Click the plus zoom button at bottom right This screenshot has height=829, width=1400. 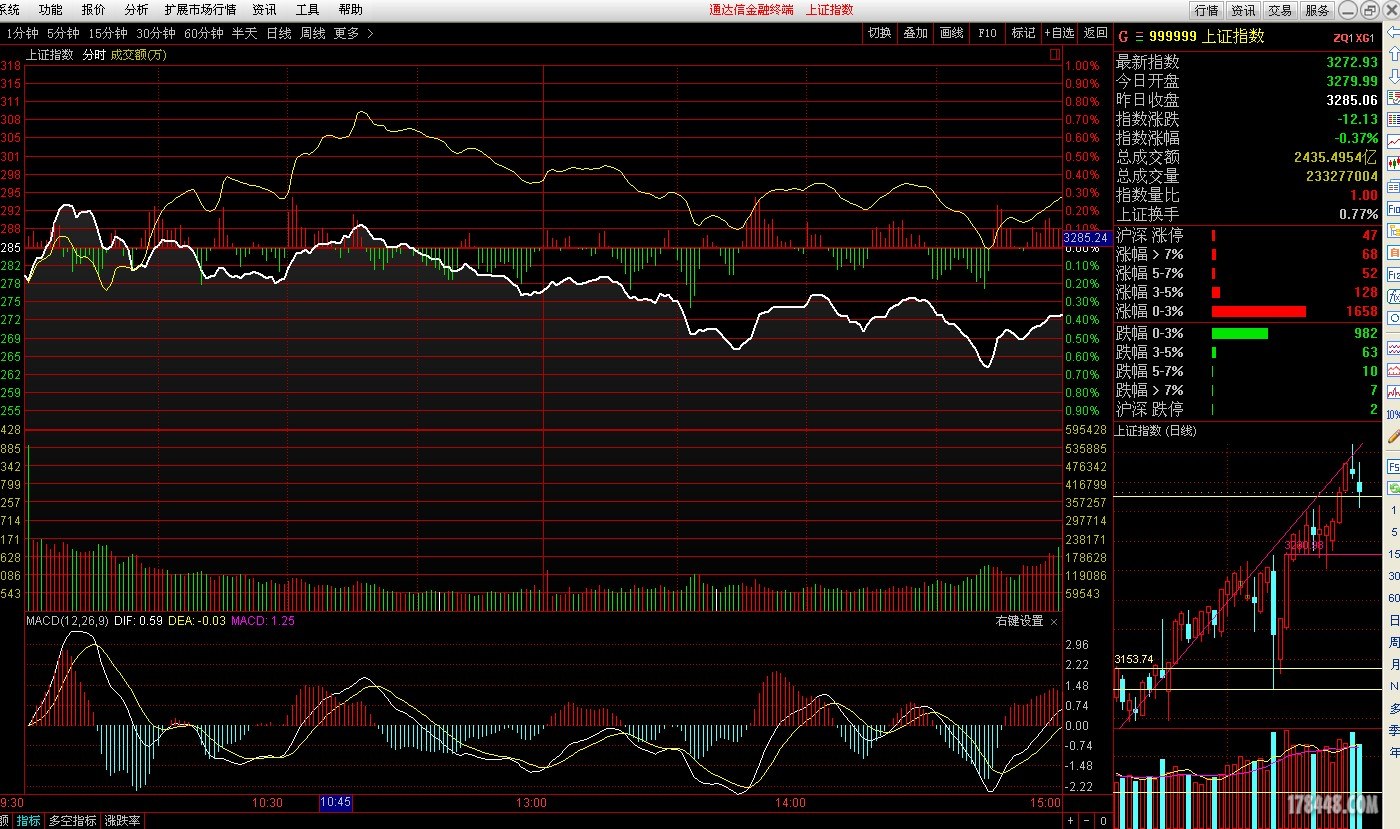tap(1071, 821)
